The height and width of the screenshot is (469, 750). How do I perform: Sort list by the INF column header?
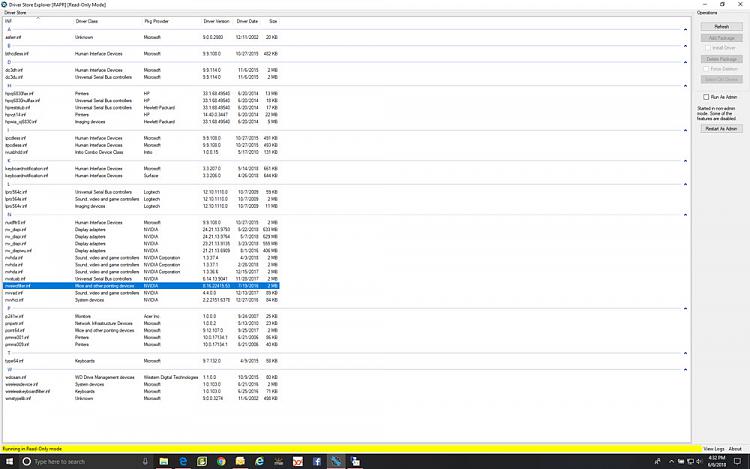point(38,21)
